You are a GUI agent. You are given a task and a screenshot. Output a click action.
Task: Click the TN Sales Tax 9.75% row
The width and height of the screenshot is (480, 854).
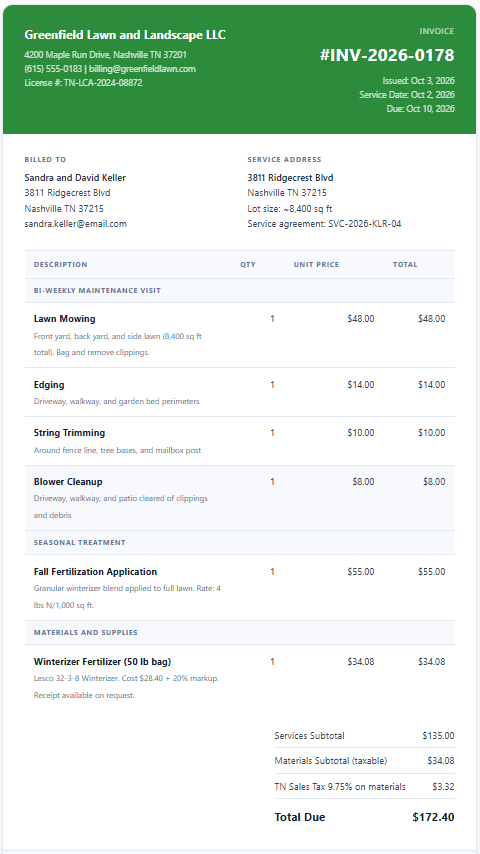click(364, 787)
